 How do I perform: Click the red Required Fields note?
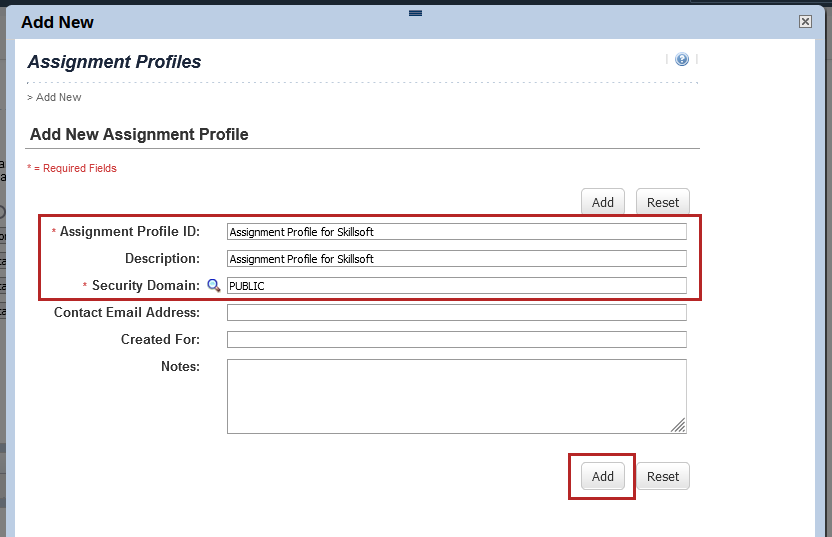point(72,168)
